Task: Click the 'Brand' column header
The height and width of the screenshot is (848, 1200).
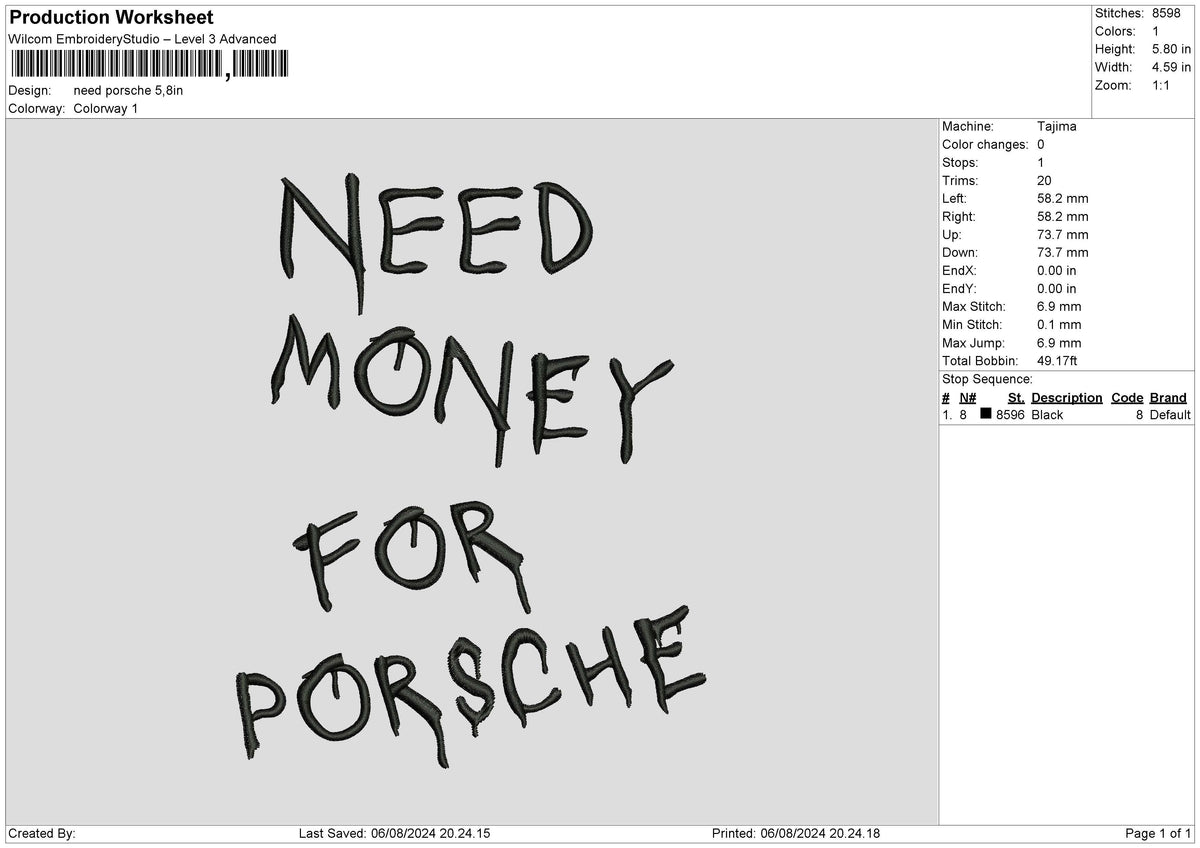Action: pyautogui.click(x=1168, y=398)
